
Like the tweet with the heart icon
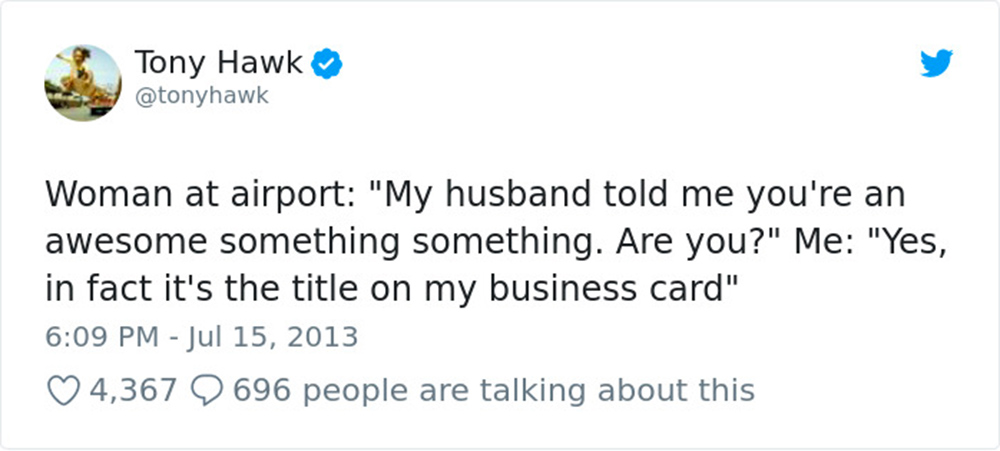(x=62, y=390)
